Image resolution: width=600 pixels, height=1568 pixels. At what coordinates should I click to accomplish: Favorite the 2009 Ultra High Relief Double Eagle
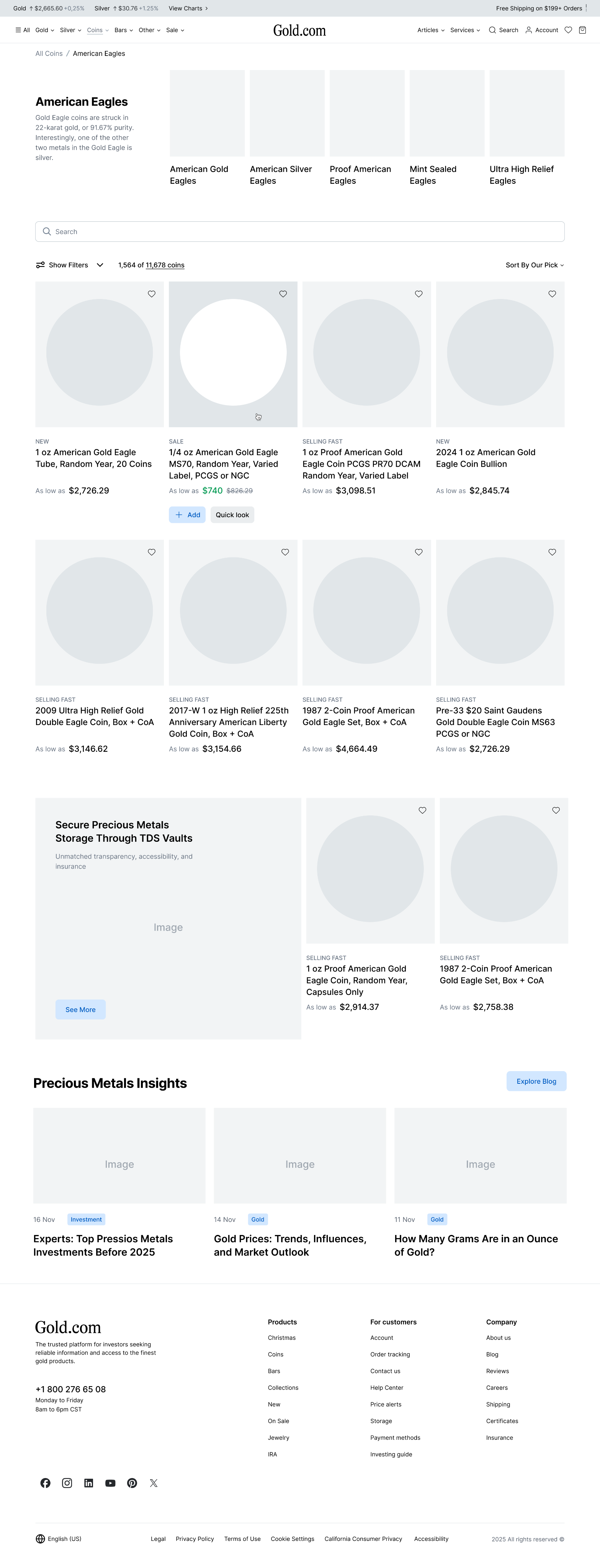(152, 552)
